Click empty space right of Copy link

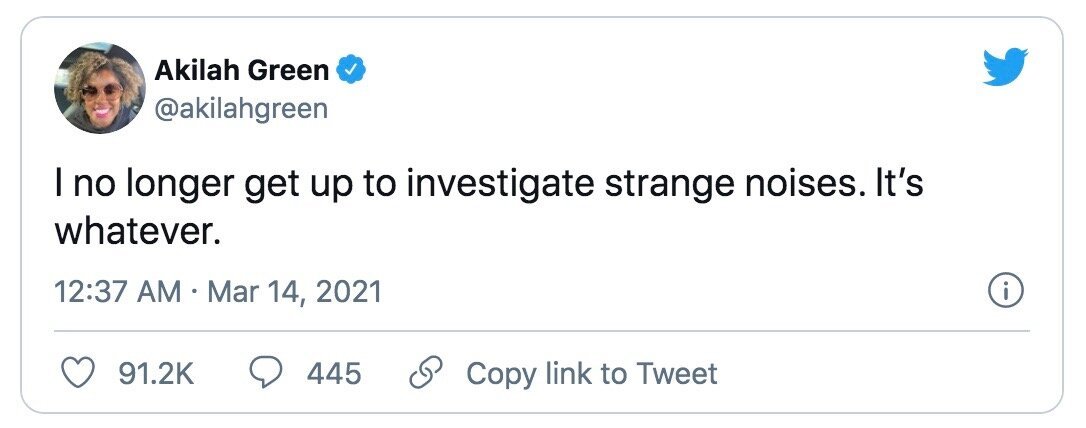[873, 375]
